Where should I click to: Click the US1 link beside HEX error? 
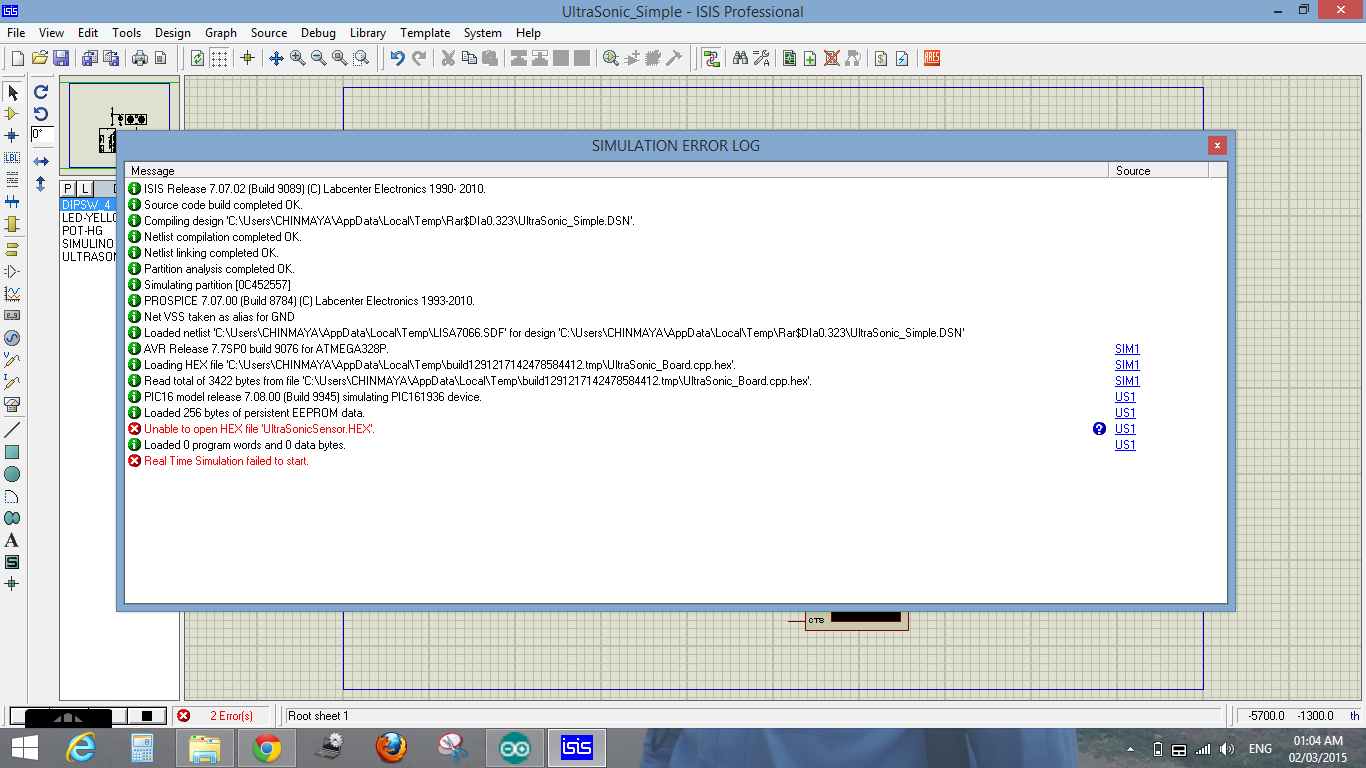(x=1125, y=429)
